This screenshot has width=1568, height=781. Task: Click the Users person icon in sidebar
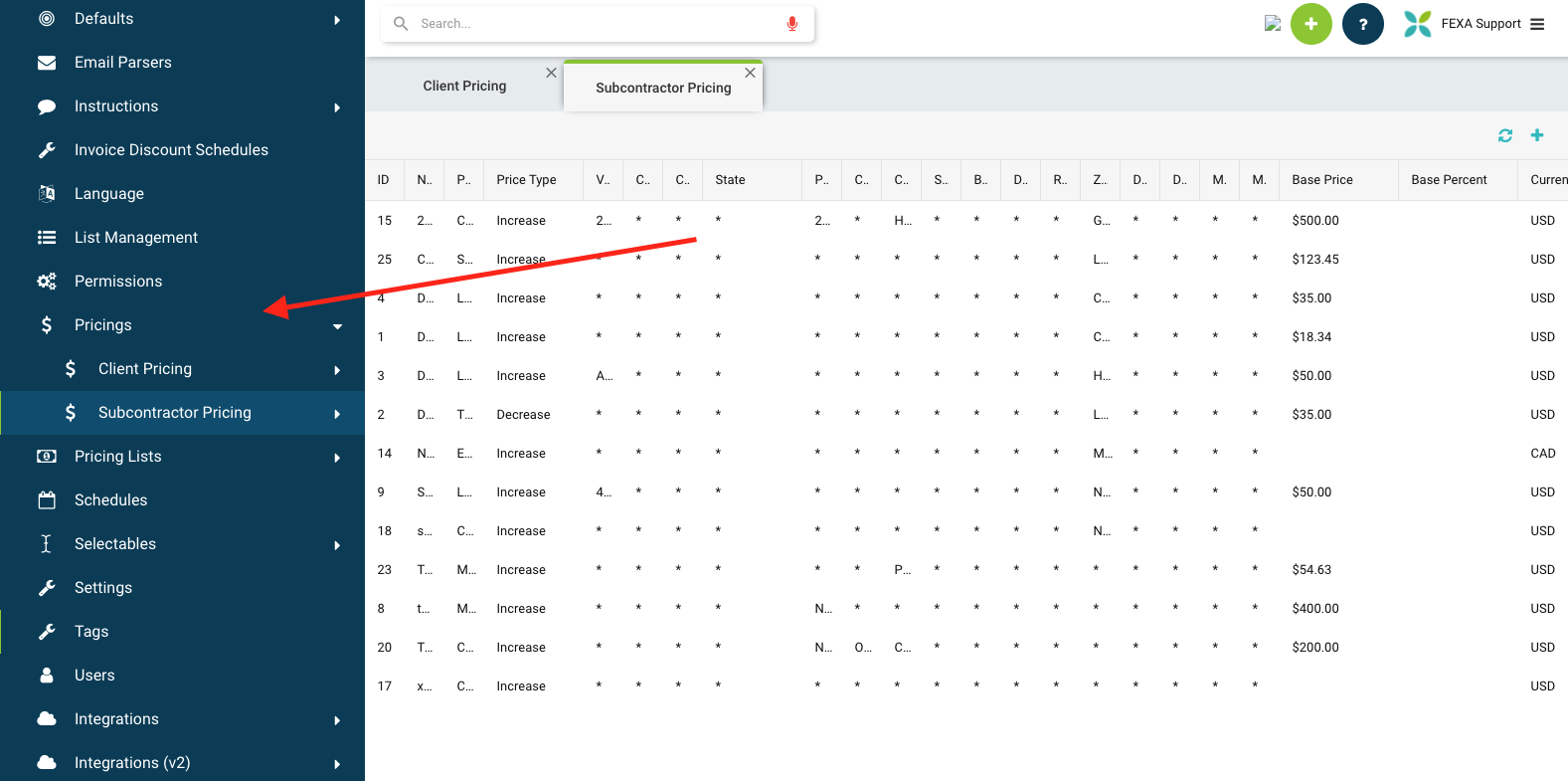[47, 676]
